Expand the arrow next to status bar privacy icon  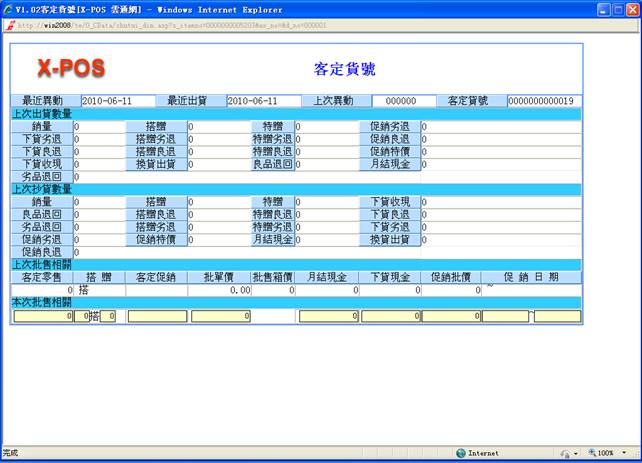pyautogui.click(x=575, y=453)
